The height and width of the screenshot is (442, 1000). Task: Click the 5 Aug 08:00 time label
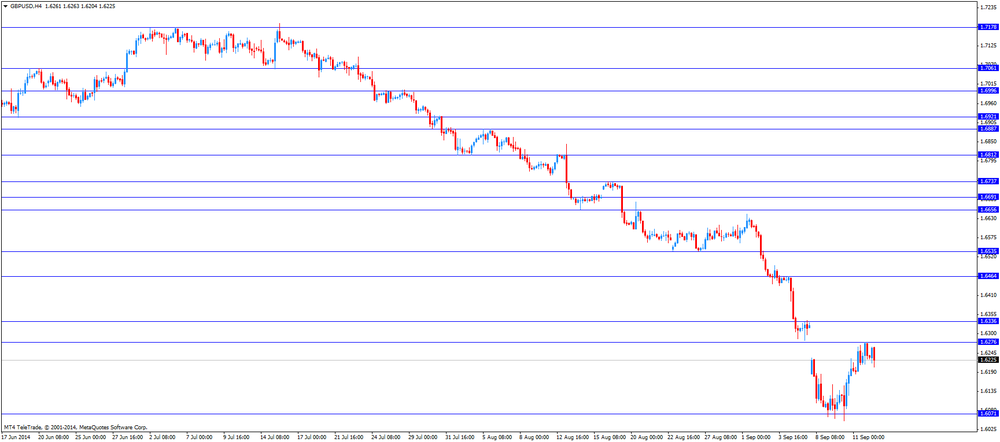click(x=497, y=438)
